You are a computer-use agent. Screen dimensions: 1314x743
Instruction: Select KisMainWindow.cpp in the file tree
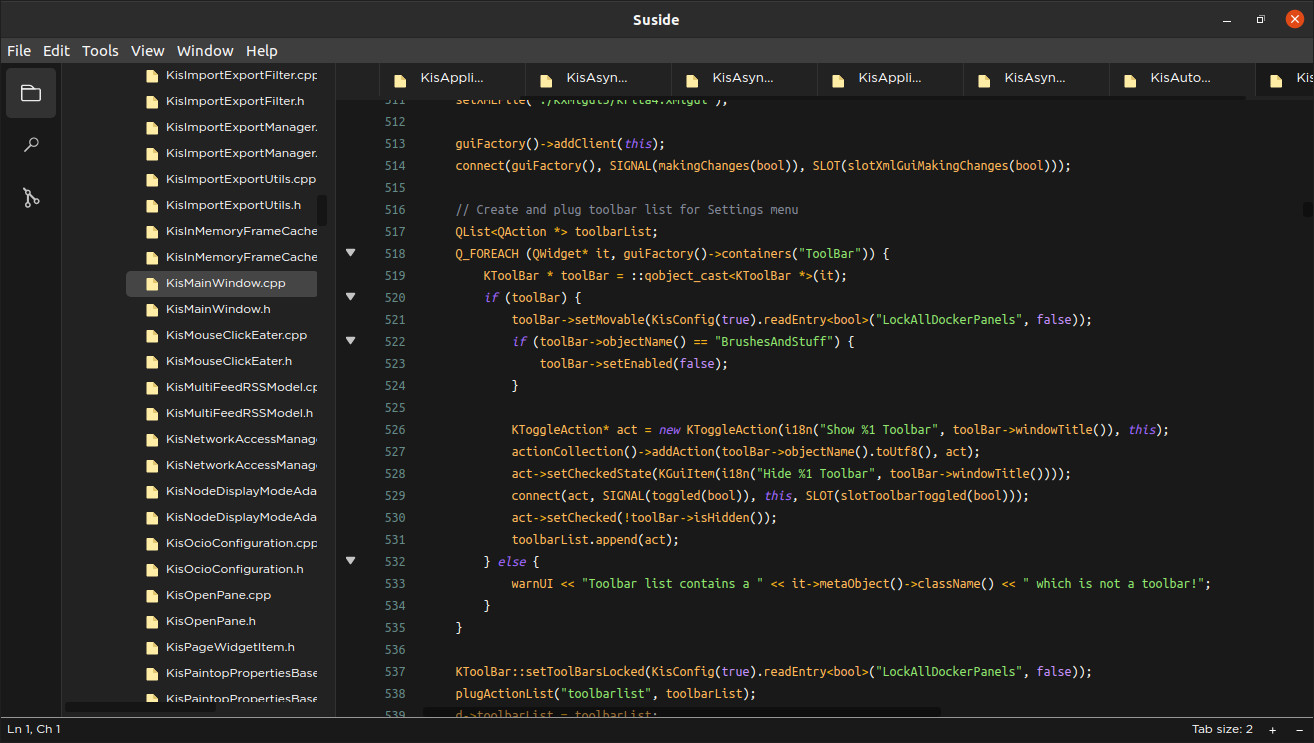coord(221,283)
